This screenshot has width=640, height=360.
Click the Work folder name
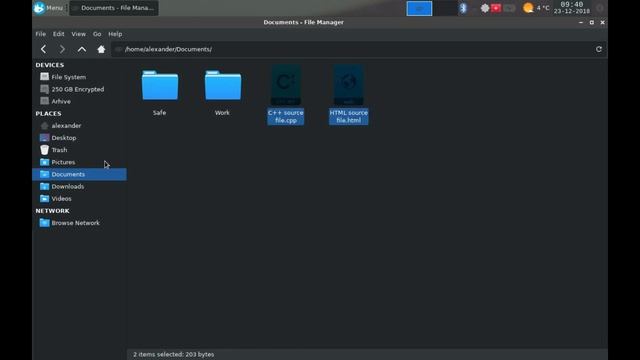222,113
